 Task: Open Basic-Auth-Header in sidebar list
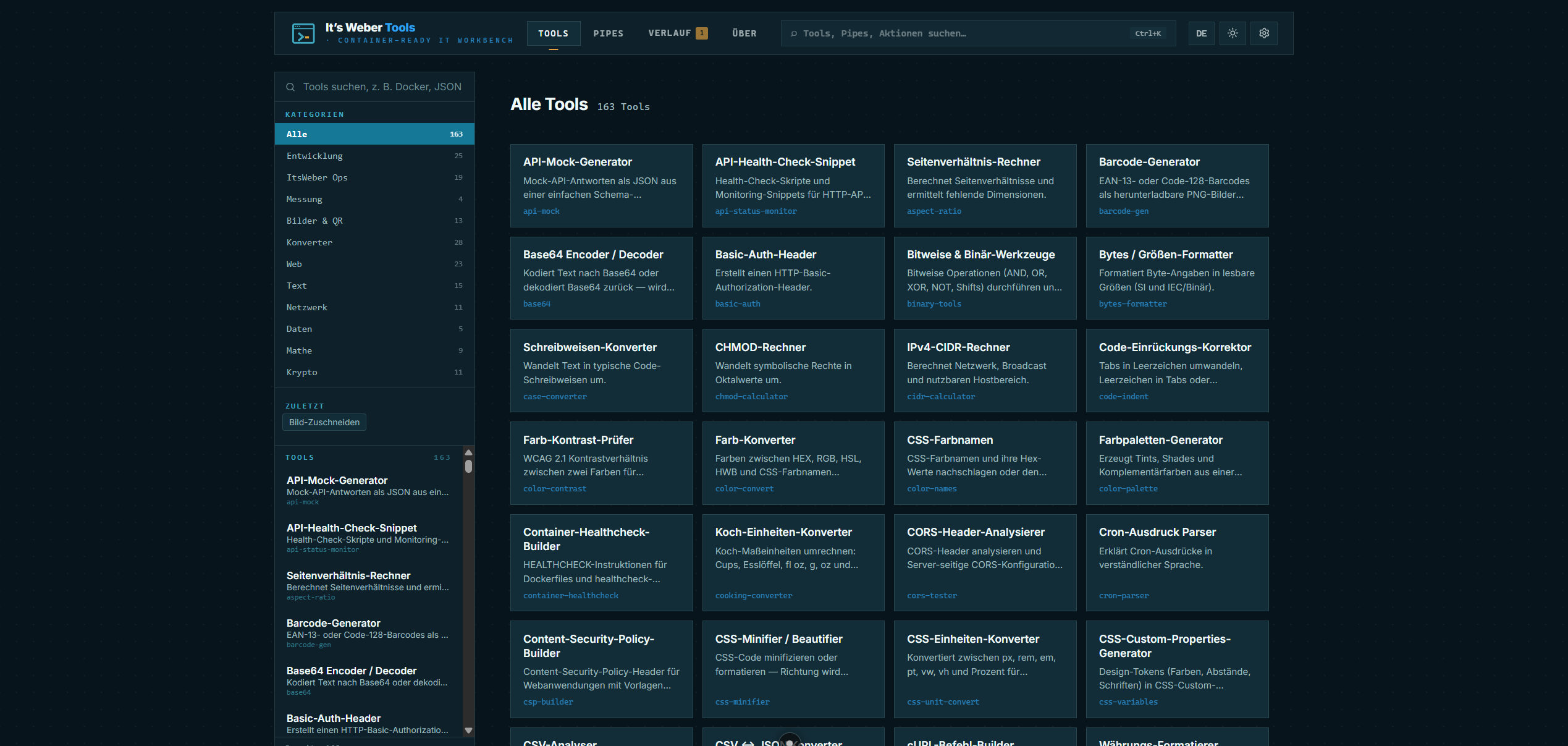click(369, 724)
